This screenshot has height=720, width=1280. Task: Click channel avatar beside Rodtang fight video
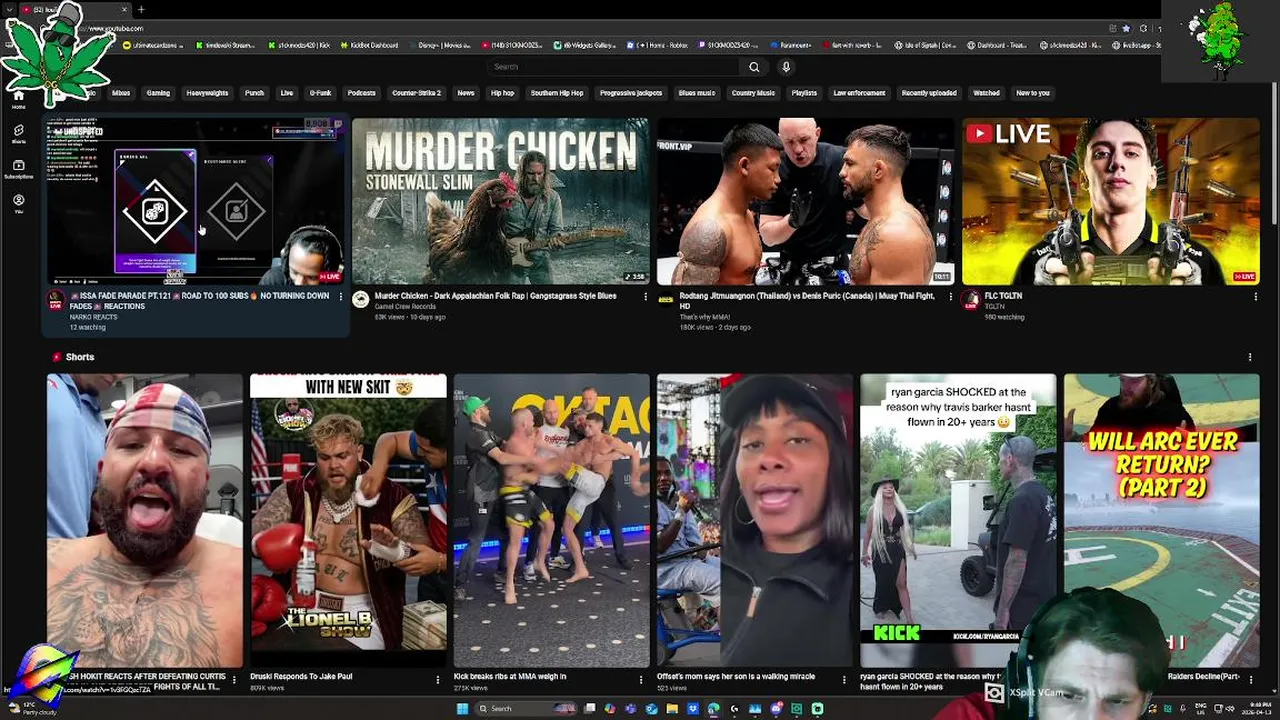click(666, 299)
